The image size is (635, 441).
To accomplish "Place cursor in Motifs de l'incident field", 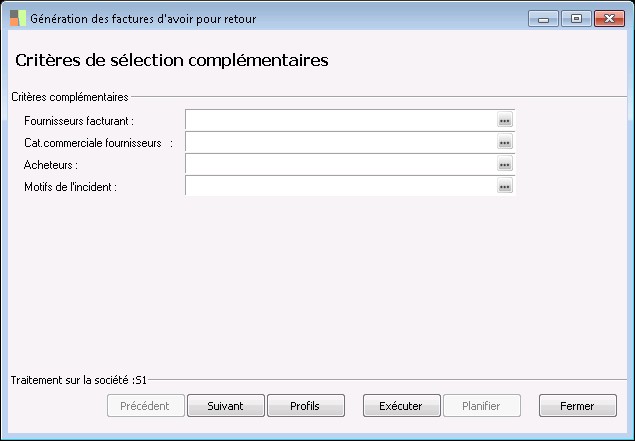I will 340,187.
